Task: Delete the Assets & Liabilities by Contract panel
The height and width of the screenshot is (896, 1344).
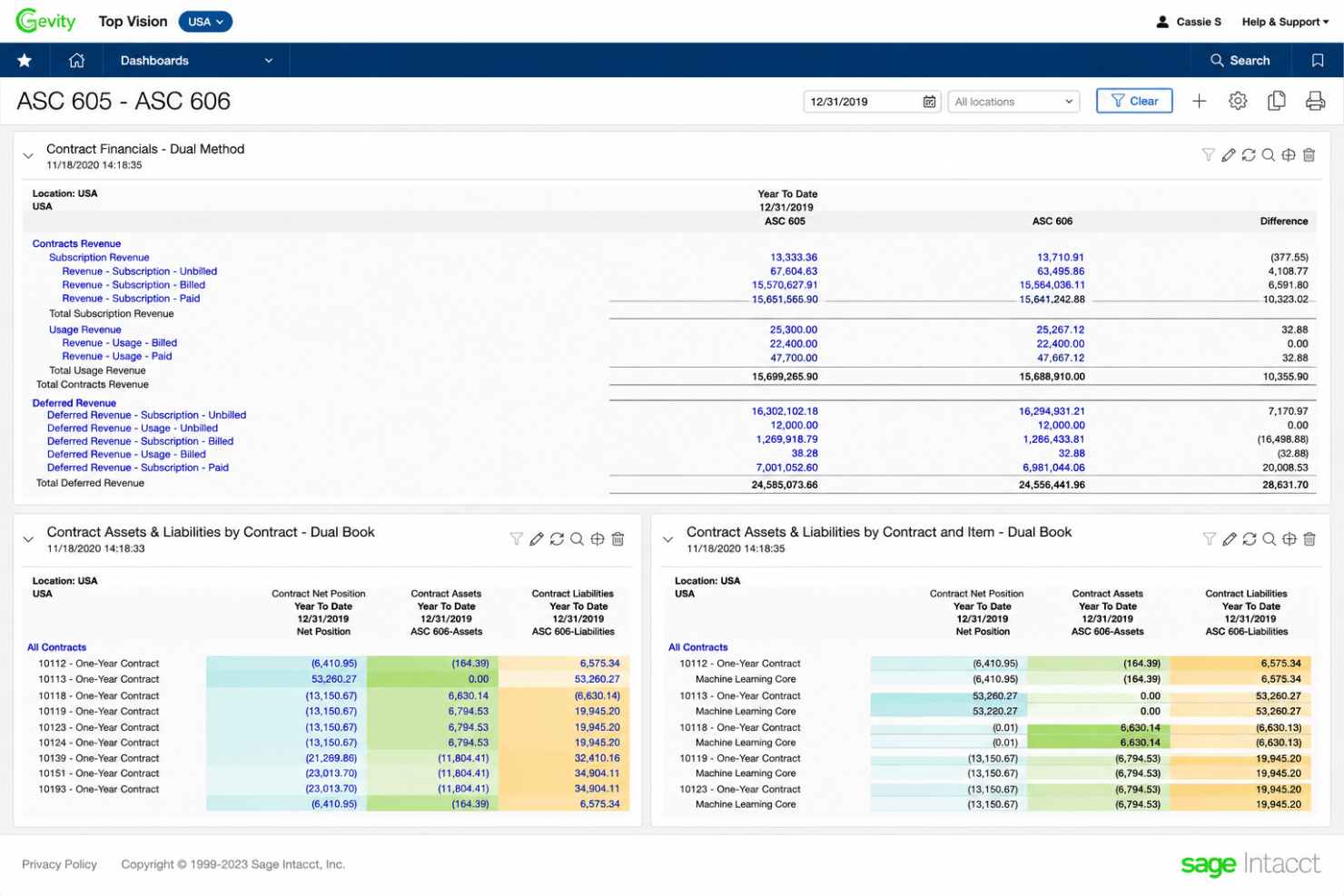Action: click(618, 539)
